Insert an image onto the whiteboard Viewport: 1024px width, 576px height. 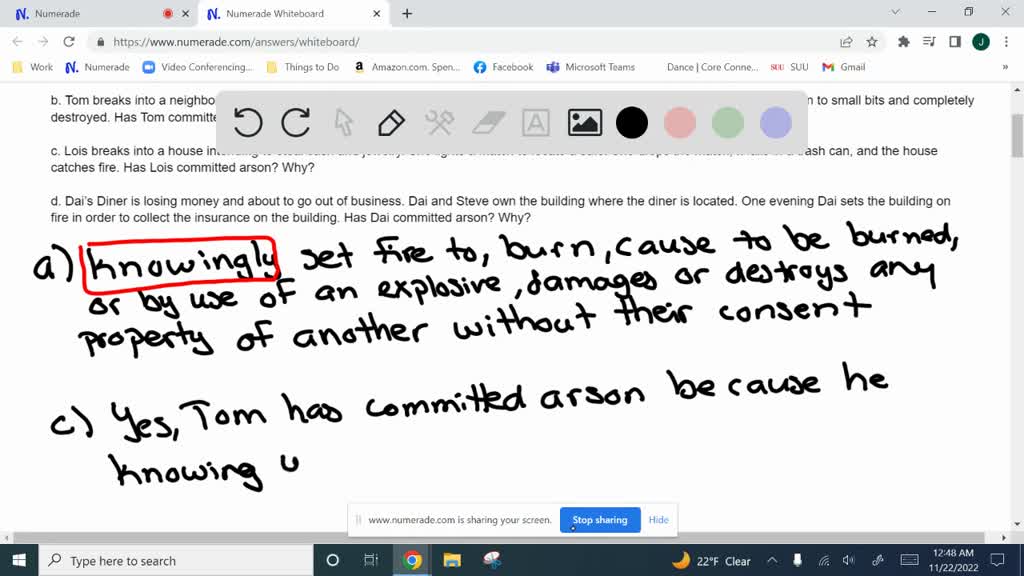pyautogui.click(x=584, y=122)
